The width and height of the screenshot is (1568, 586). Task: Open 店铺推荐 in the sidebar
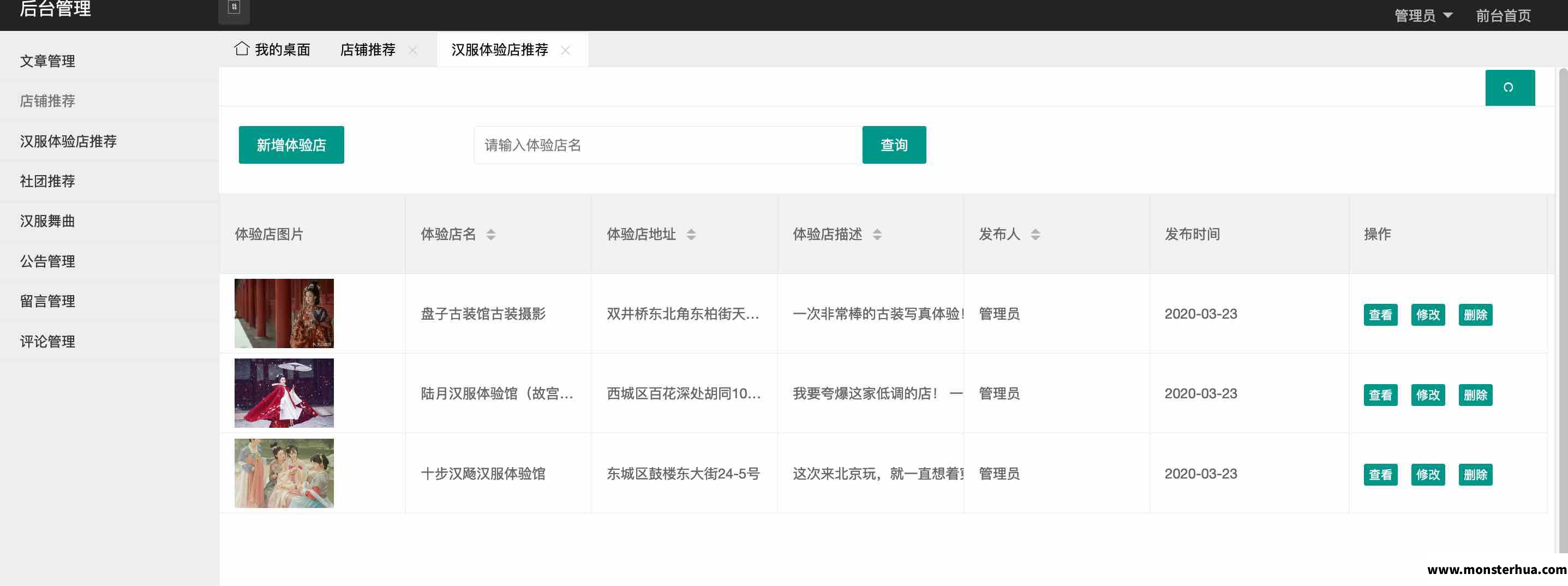[x=110, y=101]
